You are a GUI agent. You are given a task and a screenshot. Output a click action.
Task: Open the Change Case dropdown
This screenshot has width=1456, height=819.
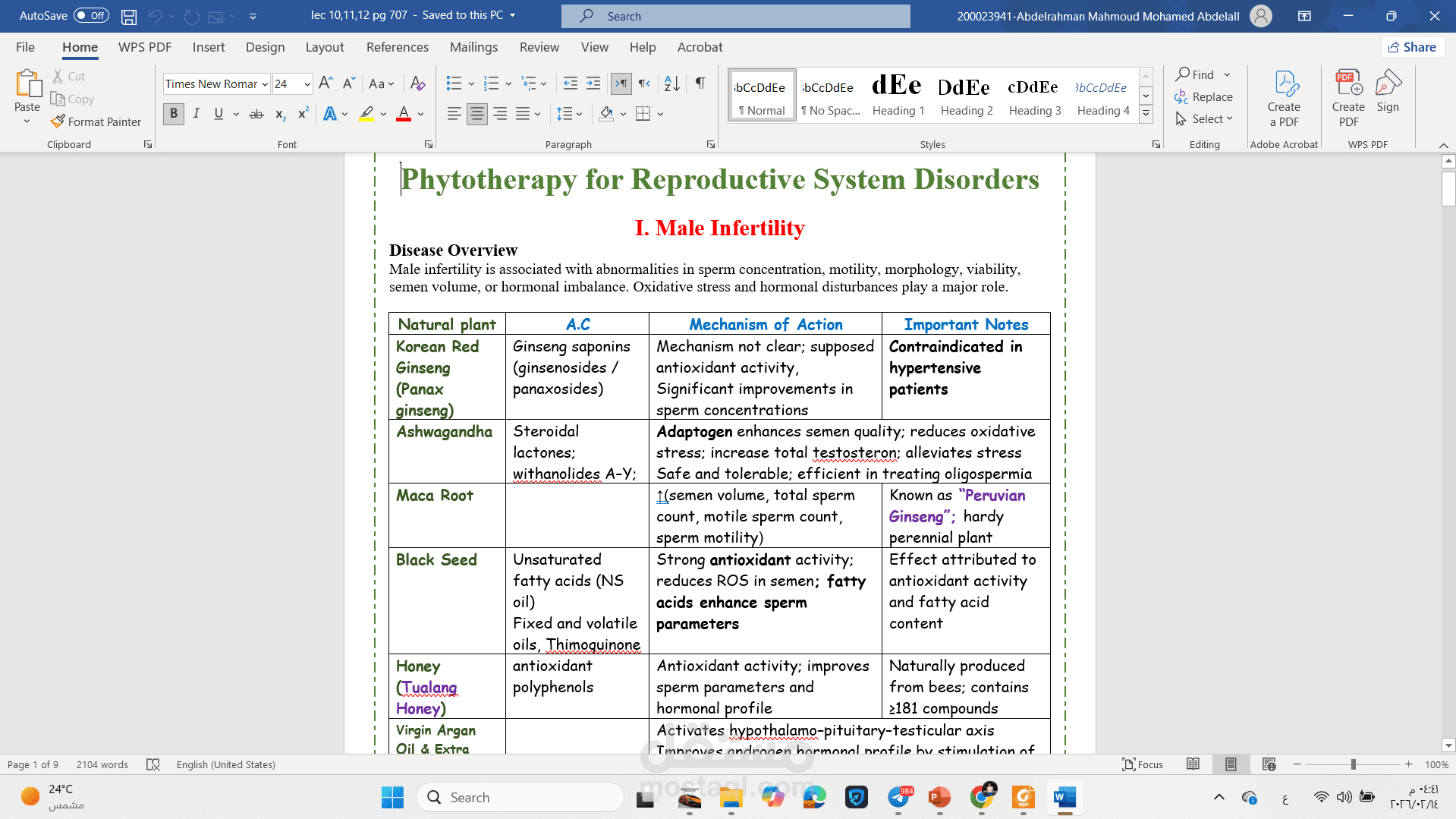(x=381, y=83)
